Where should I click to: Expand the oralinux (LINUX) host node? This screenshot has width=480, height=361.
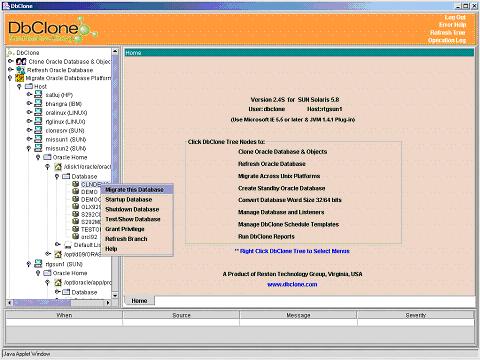click(29, 112)
